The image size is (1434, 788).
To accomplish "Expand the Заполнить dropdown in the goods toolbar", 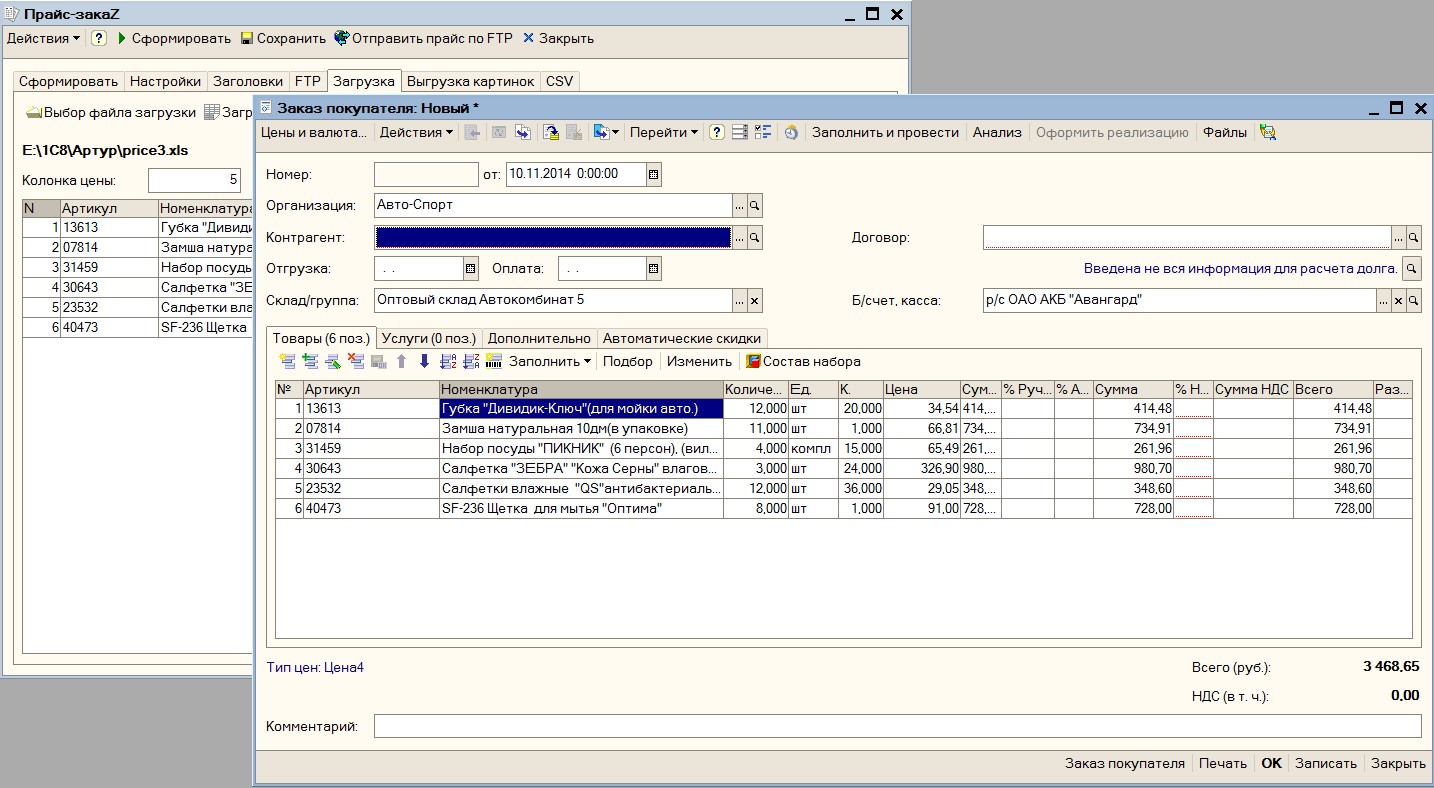I will click(550, 362).
